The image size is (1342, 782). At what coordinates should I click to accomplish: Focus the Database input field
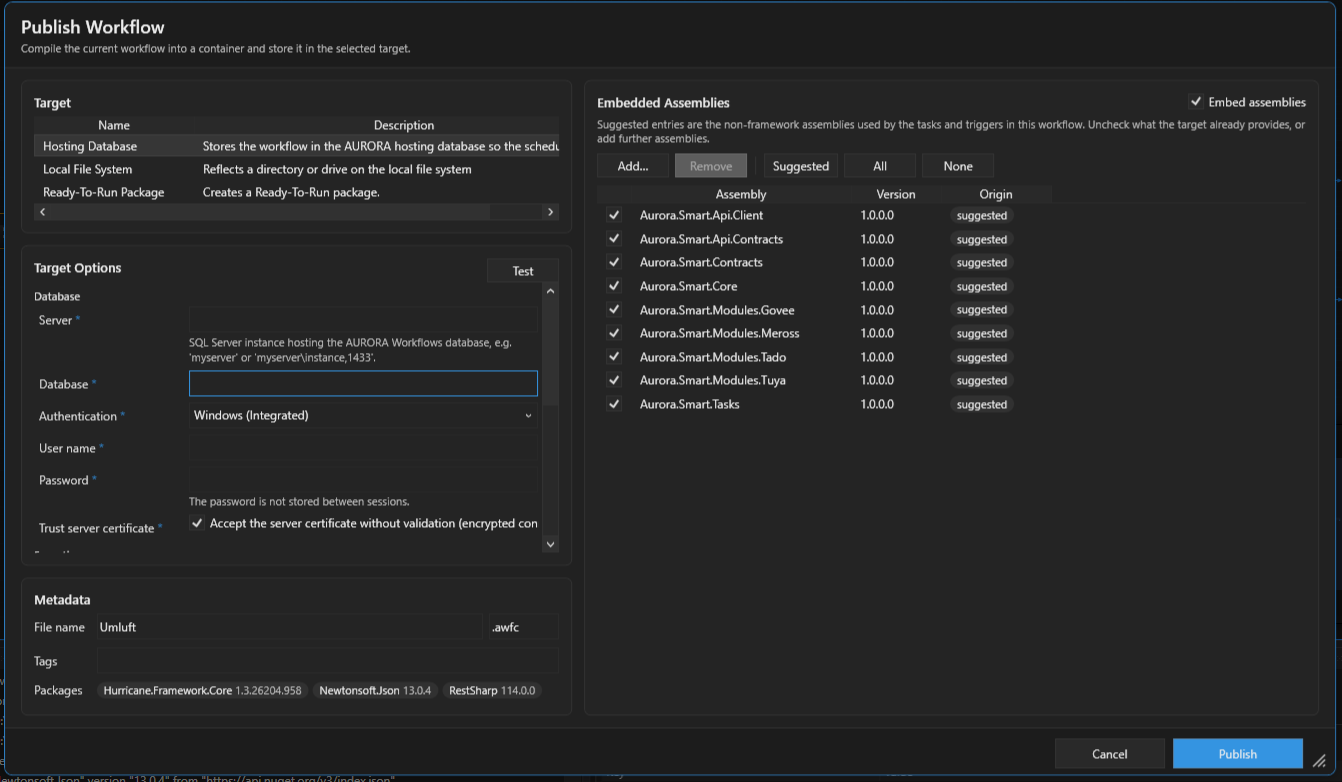(x=363, y=384)
